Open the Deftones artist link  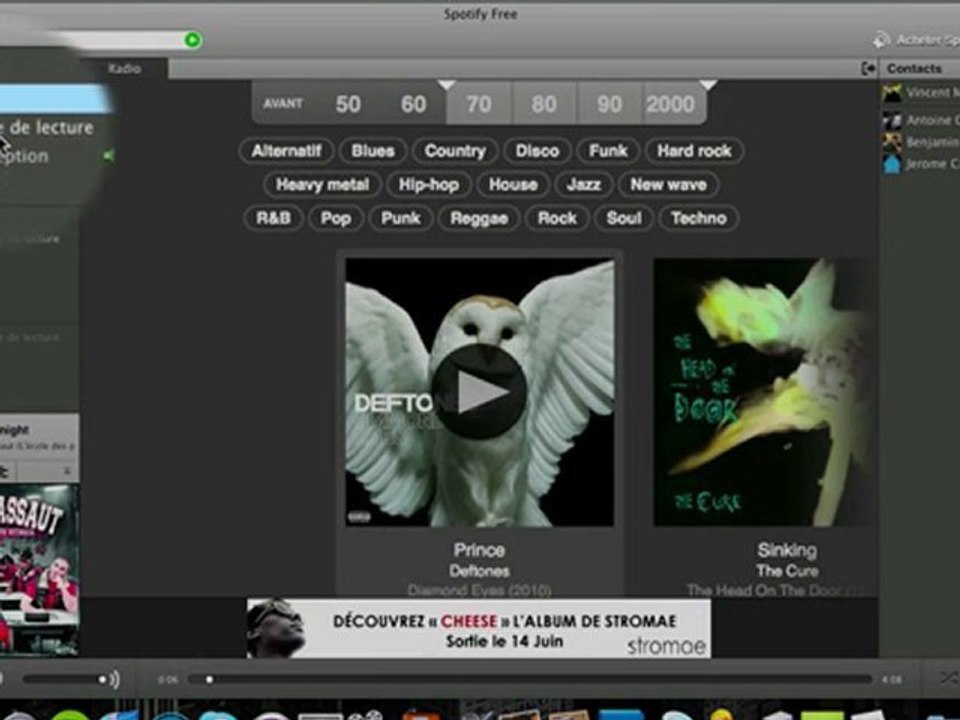coord(479,571)
